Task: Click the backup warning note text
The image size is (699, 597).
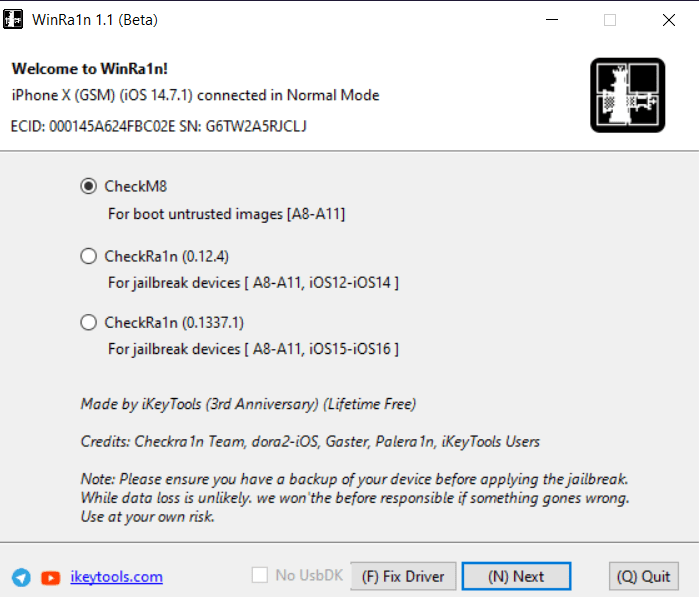Action: click(x=355, y=497)
